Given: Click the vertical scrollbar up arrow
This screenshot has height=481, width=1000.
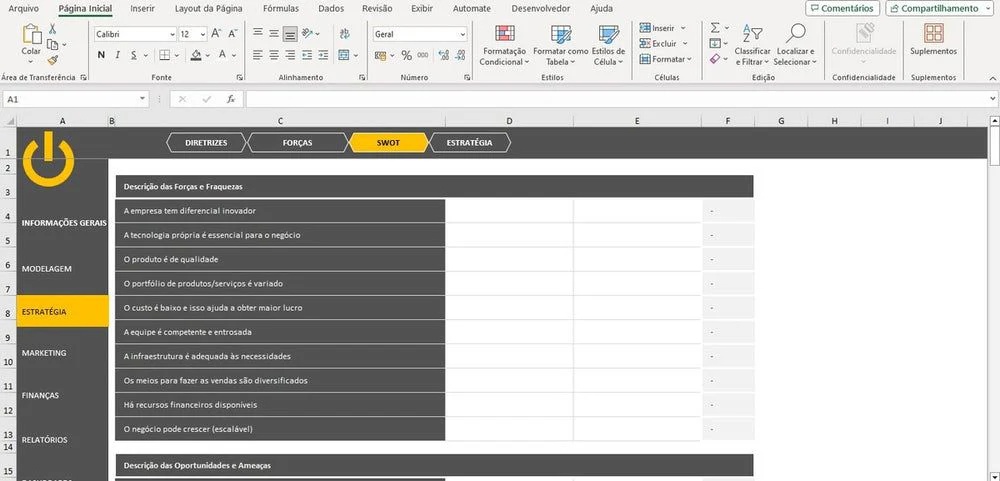Looking at the screenshot, I should (994, 121).
